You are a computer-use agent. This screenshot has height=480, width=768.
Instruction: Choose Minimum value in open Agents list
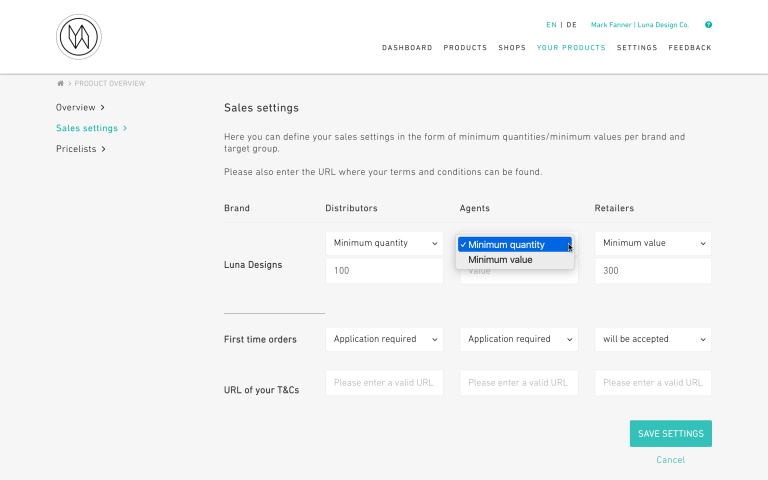coord(515,260)
